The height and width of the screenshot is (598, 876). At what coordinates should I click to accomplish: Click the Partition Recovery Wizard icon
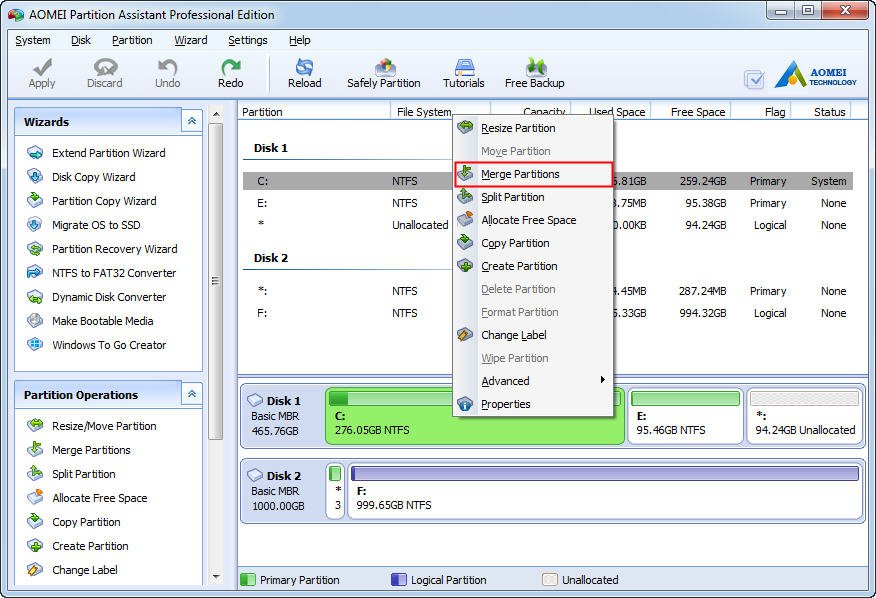[x=35, y=249]
